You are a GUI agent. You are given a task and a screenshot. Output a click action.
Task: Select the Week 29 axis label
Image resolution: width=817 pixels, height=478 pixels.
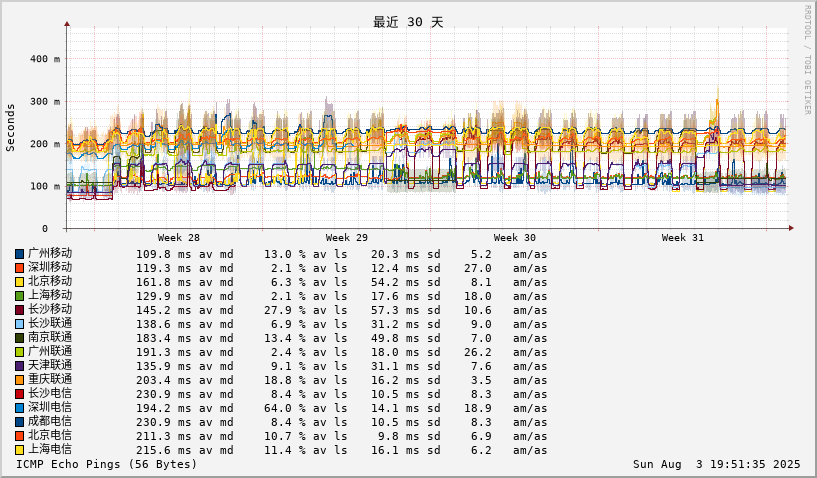[346, 238]
